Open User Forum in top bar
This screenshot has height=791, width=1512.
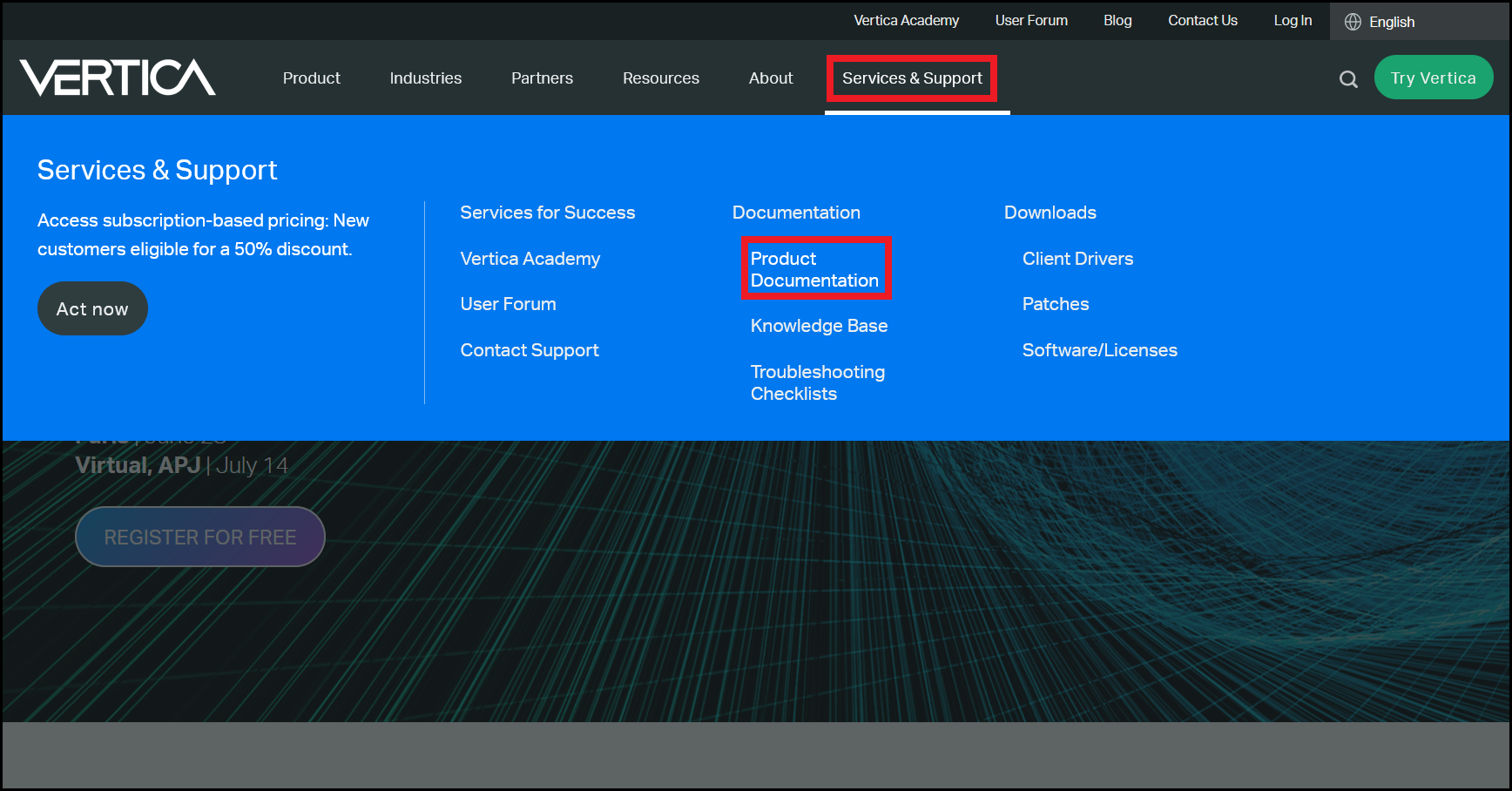coord(1031,20)
